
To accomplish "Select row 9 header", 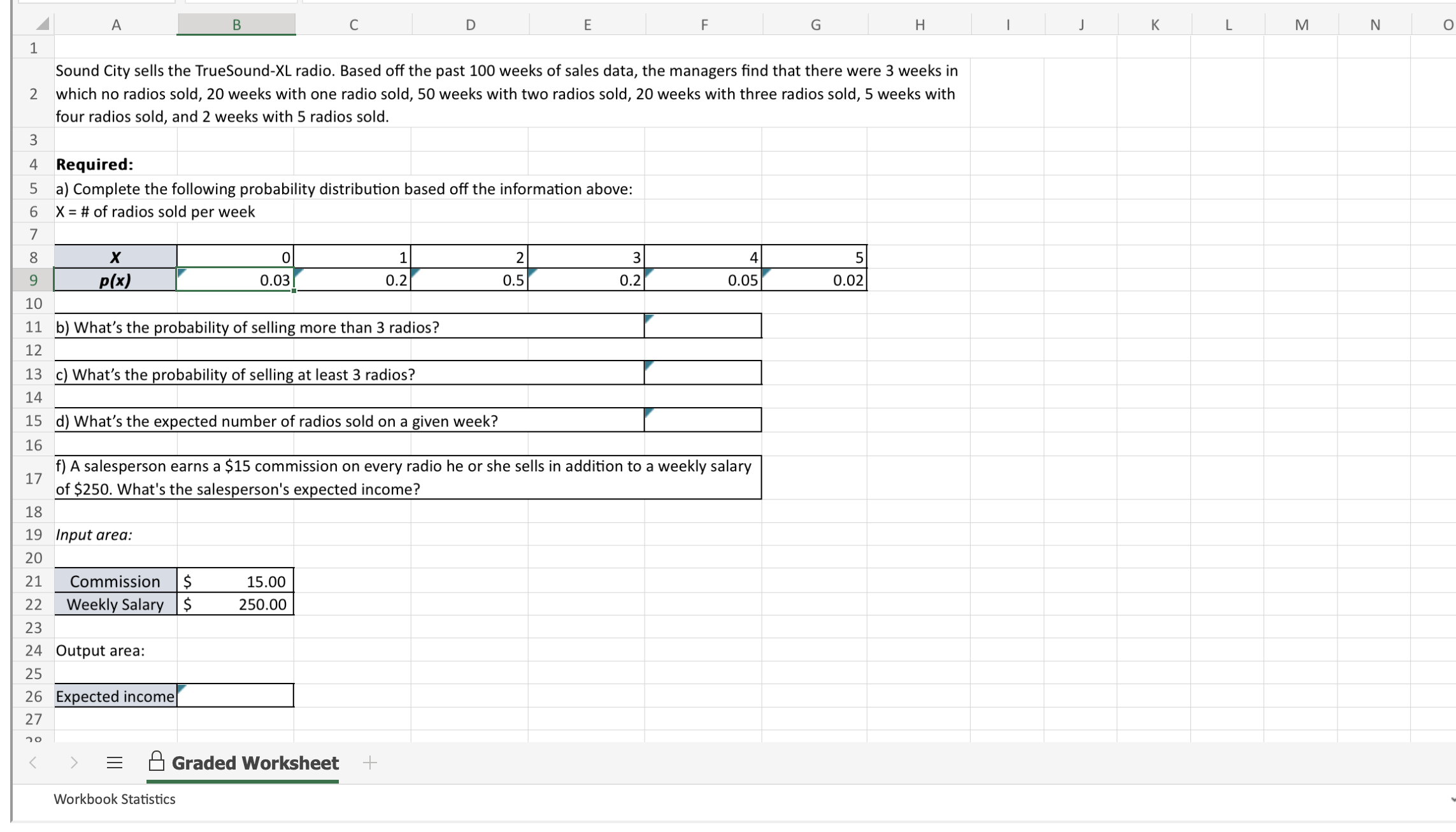I will click(33, 280).
